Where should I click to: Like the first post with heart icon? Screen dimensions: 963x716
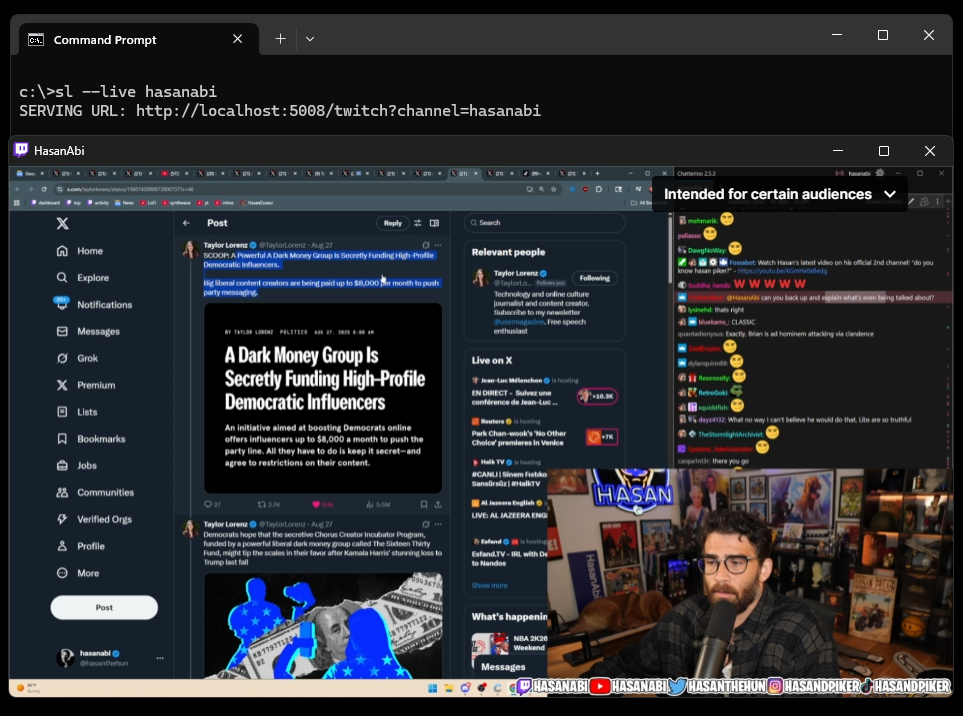pyautogui.click(x=316, y=504)
